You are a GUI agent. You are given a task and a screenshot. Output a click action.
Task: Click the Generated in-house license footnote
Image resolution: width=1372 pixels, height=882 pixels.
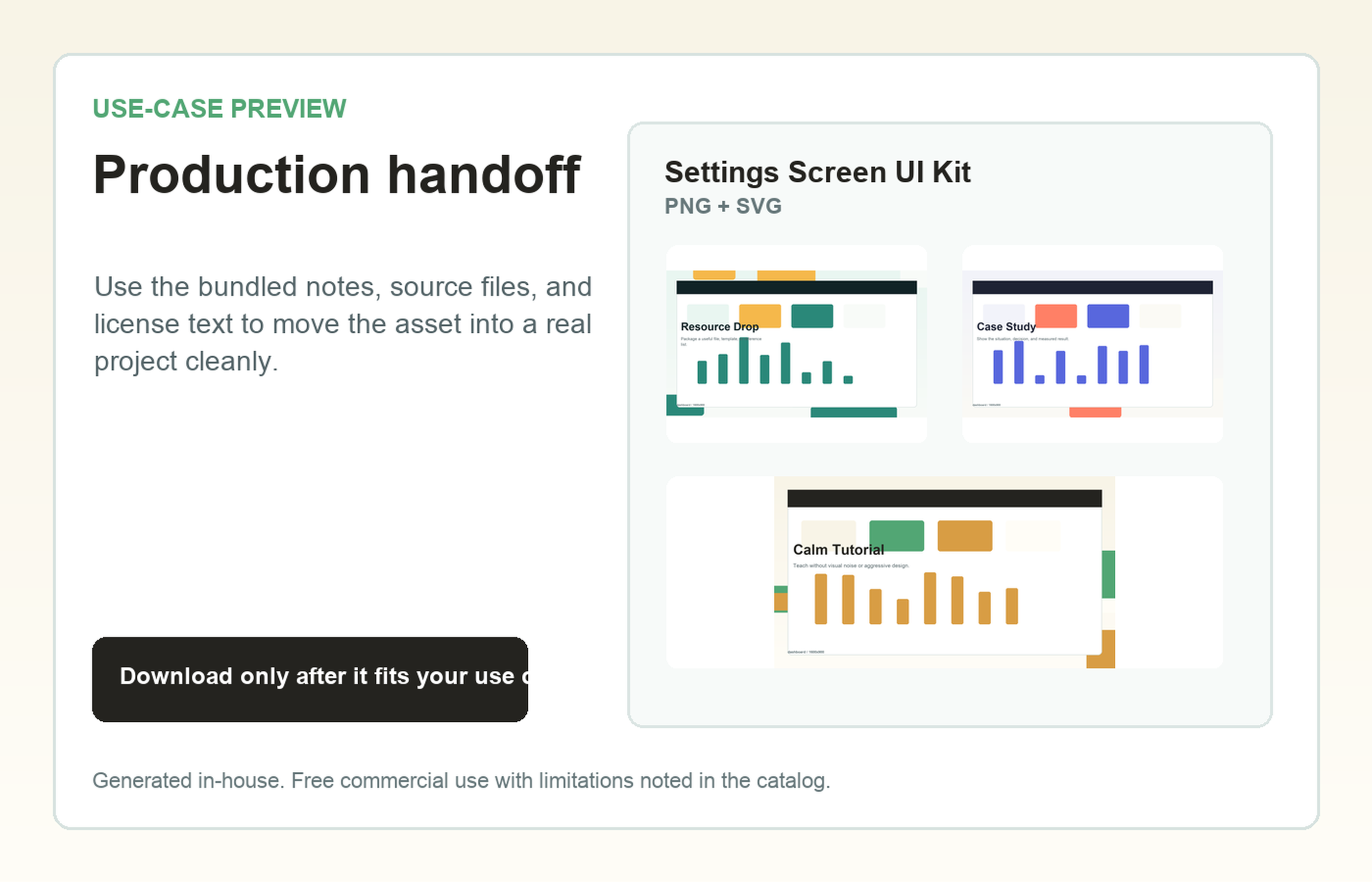[462, 781]
